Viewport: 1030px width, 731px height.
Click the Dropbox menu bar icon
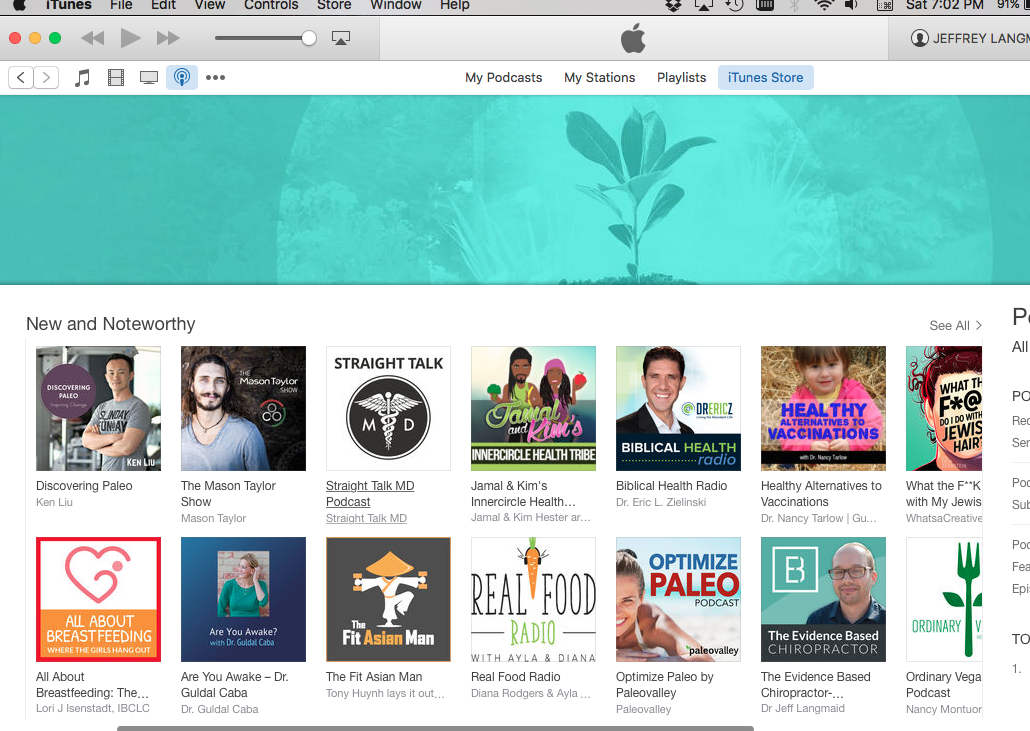click(x=673, y=5)
